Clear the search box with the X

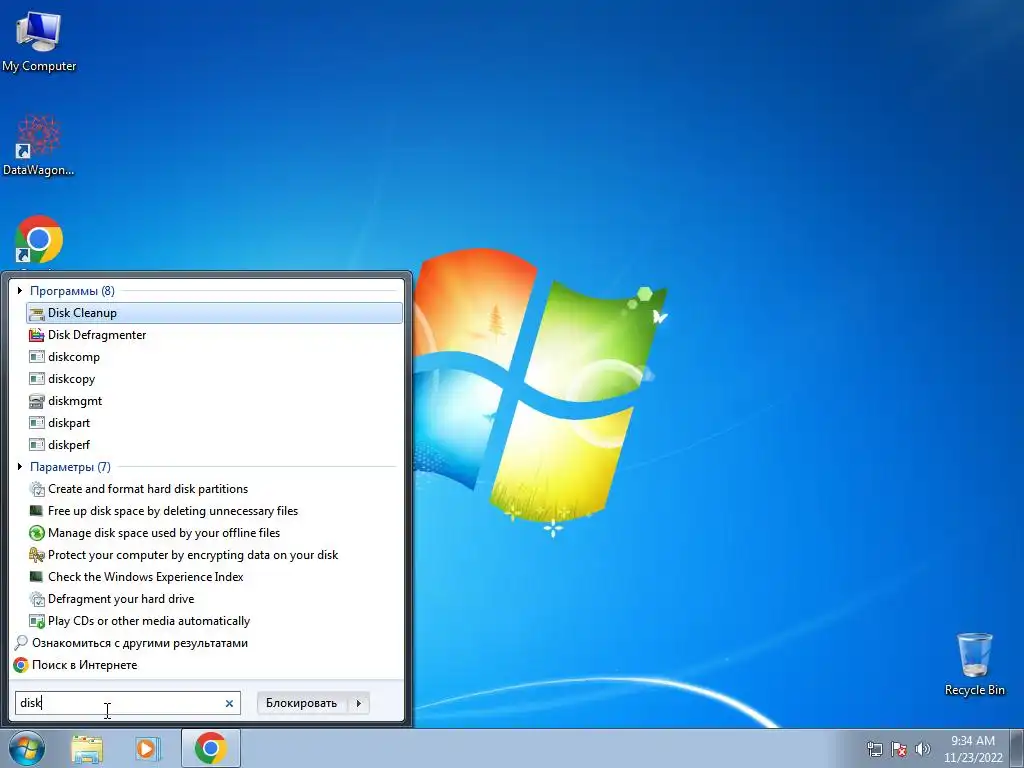[x=229, y=703]
